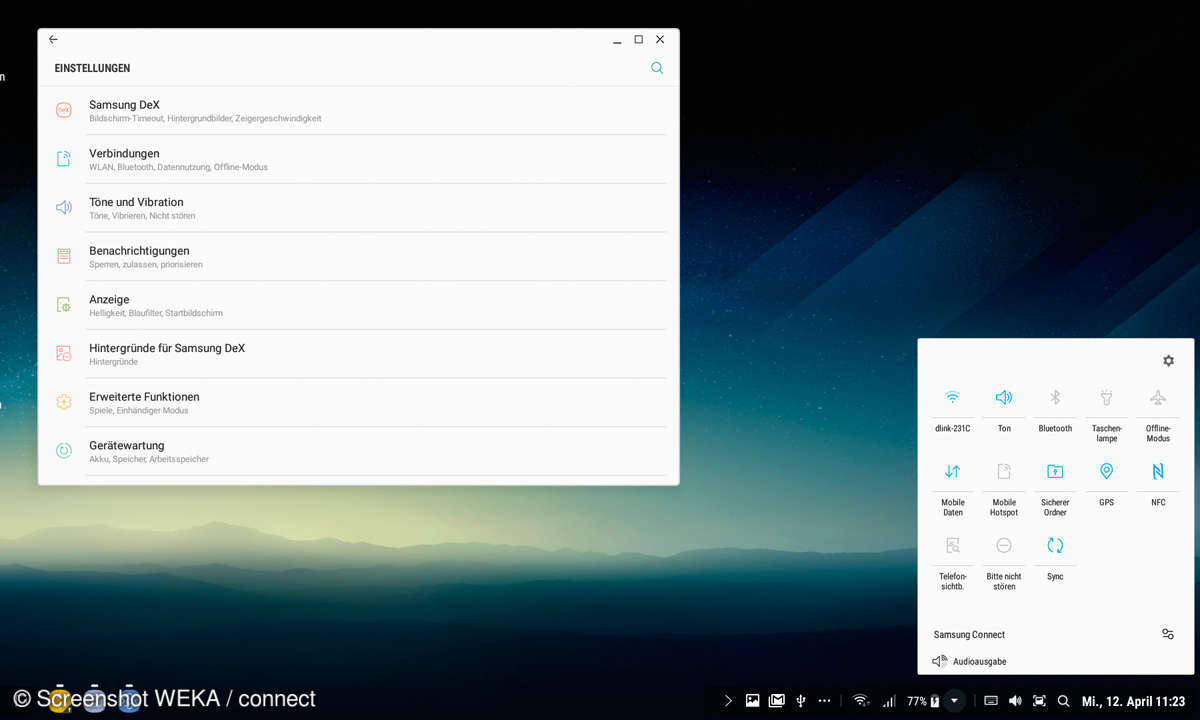Open gallery image notification in taskbar
The width and height of the screenshot is (1200, 720).
coord(752,701)
